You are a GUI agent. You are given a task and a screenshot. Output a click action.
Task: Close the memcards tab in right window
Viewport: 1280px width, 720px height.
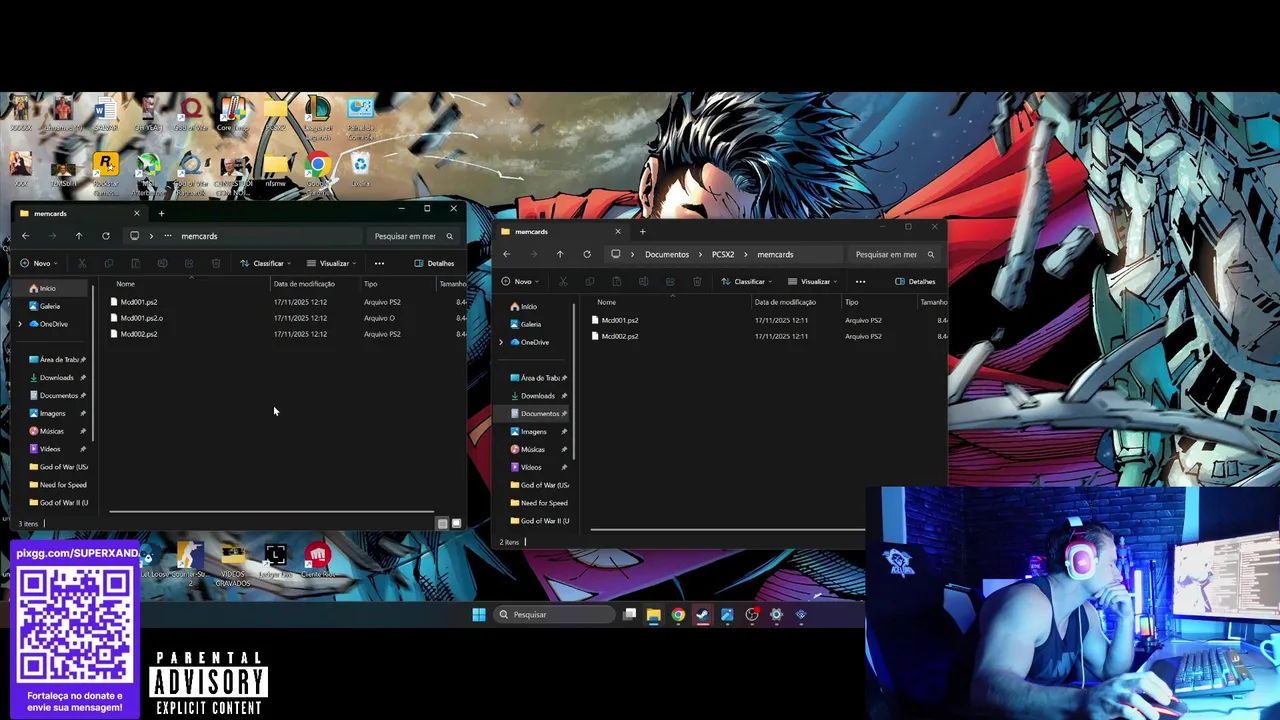pyautogui.click(x=617, y=231)
